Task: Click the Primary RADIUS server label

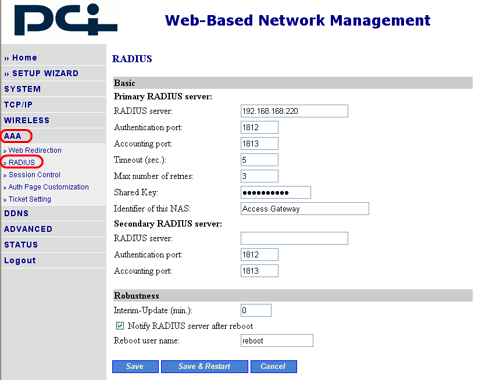Action: pyautogui.click(x=163, y=97)
